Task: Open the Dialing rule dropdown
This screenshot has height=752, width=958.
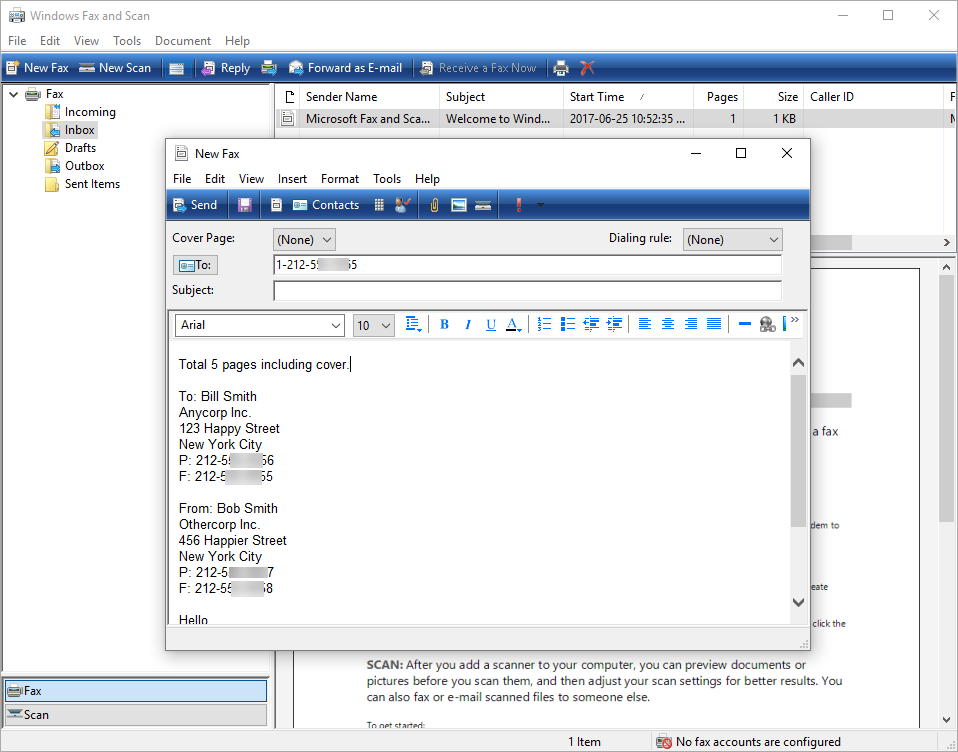Action: (x=732, y=240)
